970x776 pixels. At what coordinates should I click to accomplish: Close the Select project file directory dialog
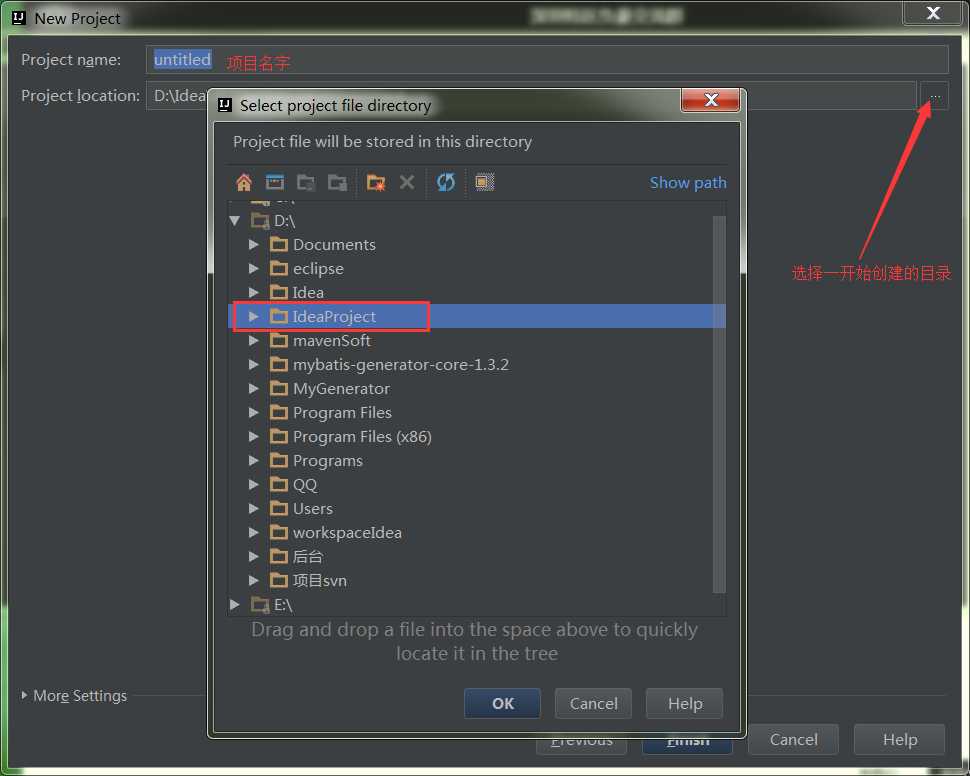[710, 100]
